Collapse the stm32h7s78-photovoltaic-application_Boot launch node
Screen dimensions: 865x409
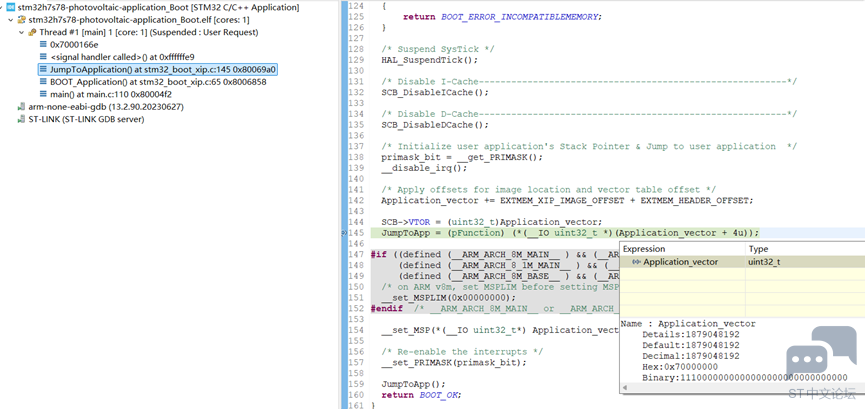(x=2, y=8)
